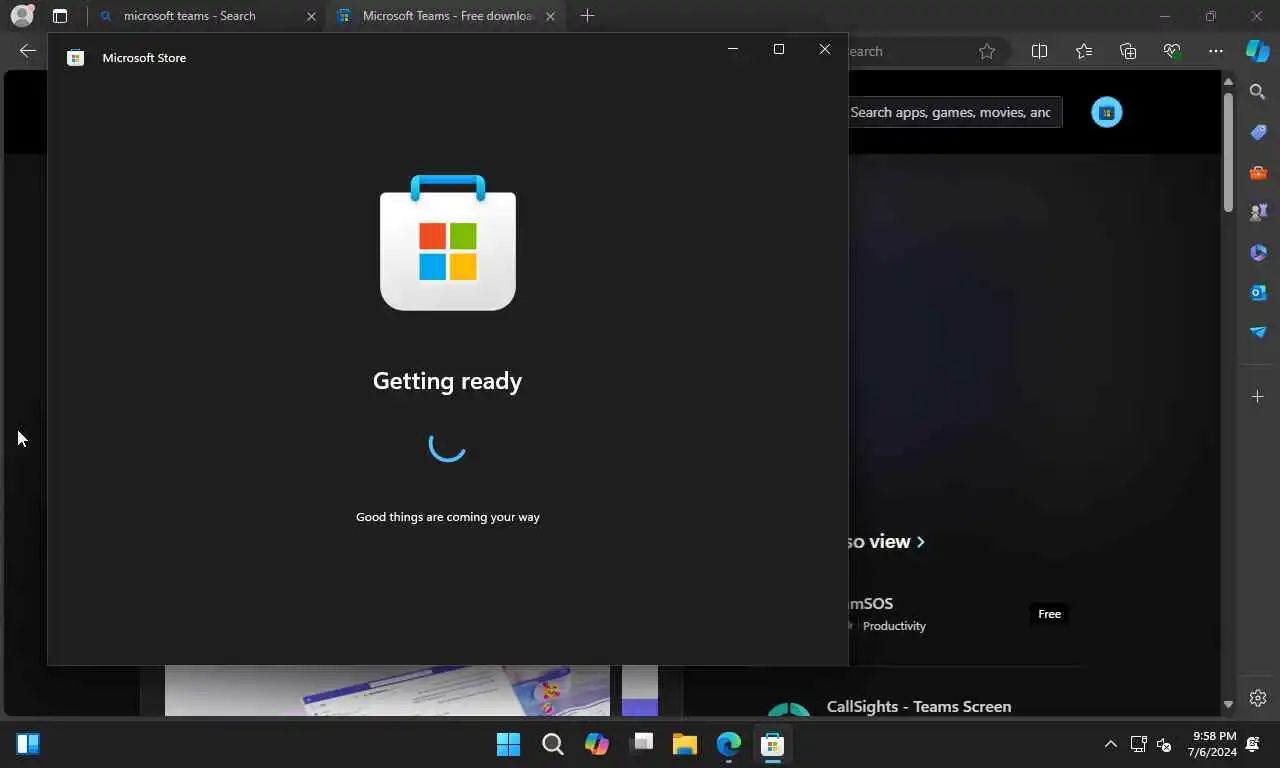Open the taskbar clock showing 9:58 PM
Image resolution: width=1280 pixels, height=768 pixels.
[1213, 744]
